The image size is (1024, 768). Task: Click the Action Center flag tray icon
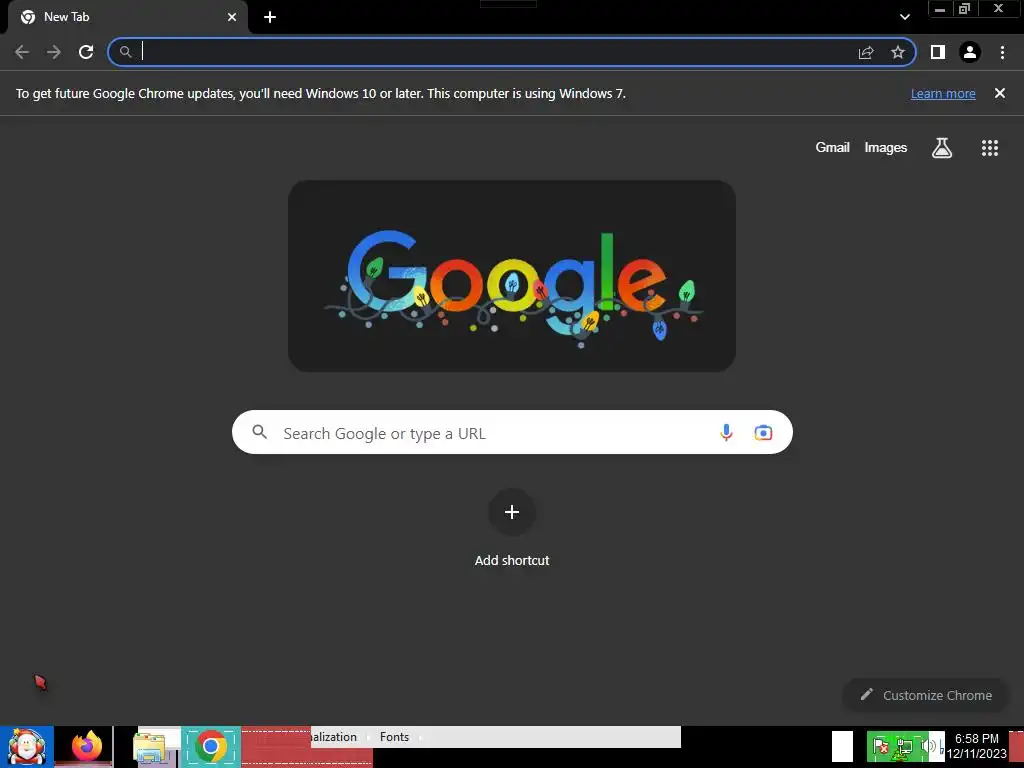click(x=880, y=746)
